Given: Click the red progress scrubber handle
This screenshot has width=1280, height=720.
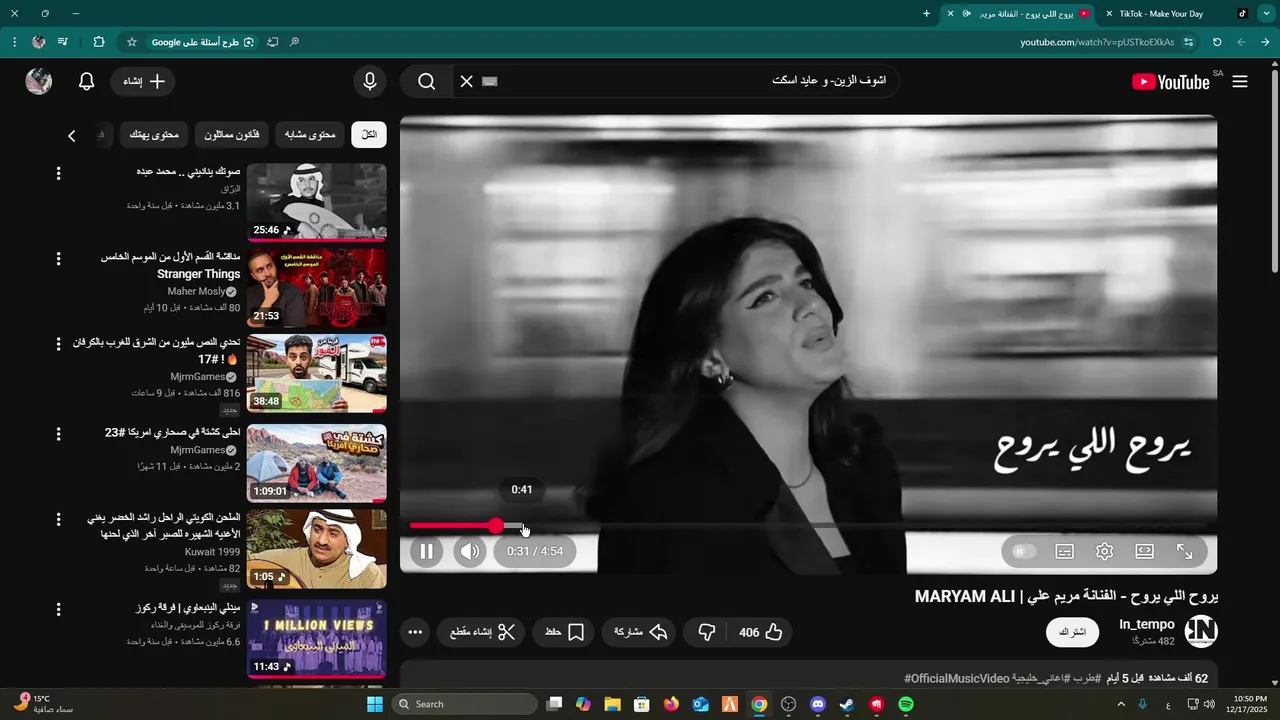Looking at the screenshot, I should [x=496, y=525].
